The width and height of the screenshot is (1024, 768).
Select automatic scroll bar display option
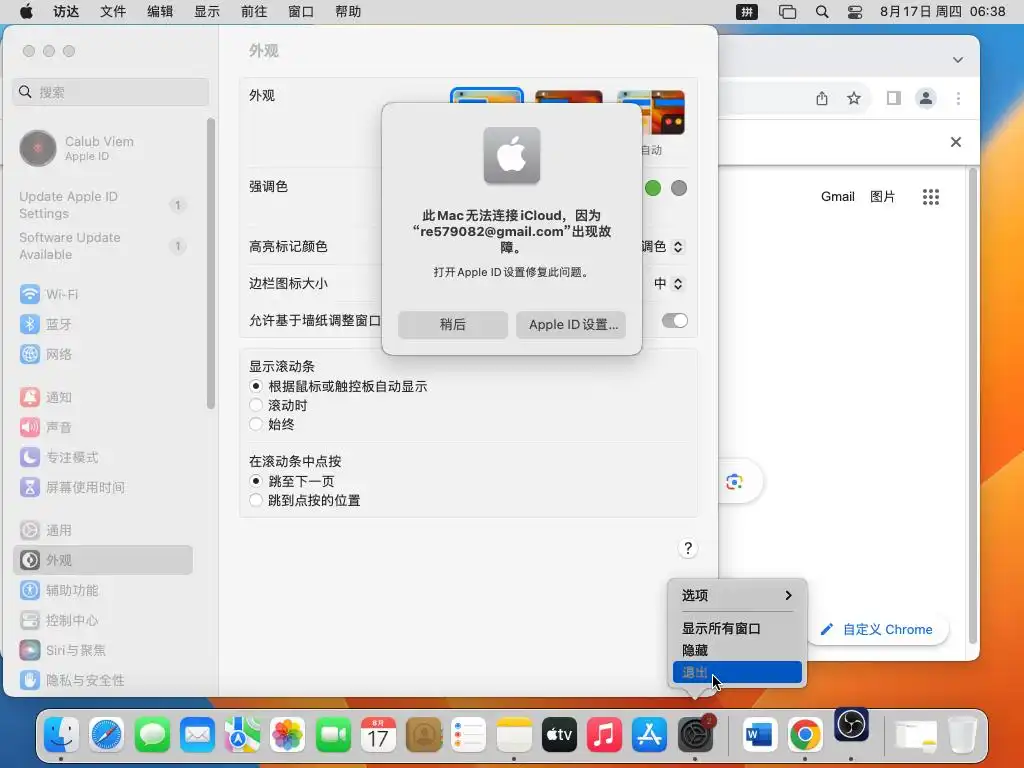(256, 387)
